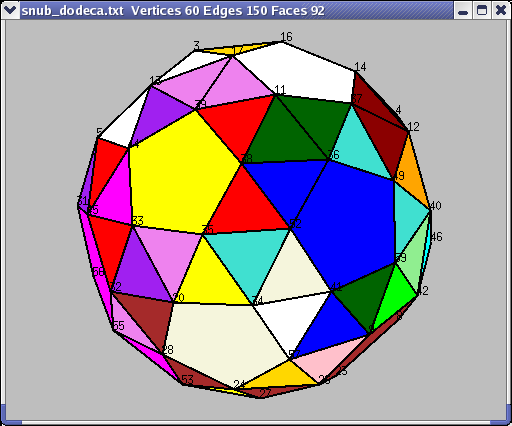Select the large blue pentagon face
Screen dimensions: 512x426
click(x=347, y=223)
